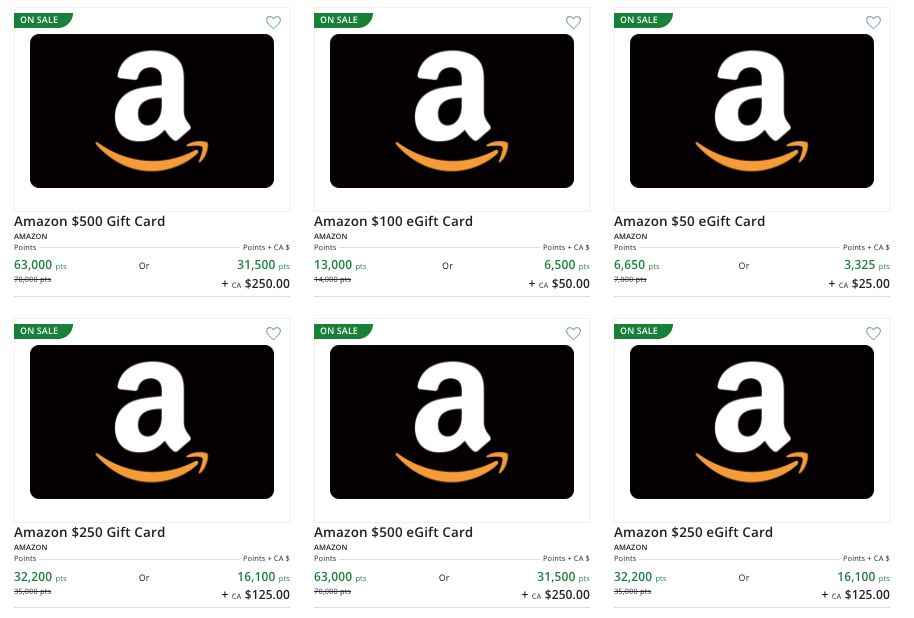
Task: Click heart icon on Amazon $100 eGift Card
Action: (x=573, y=23)
